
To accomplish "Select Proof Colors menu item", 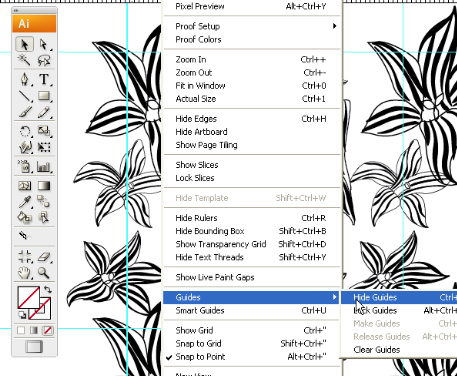I will coord(252,39).
